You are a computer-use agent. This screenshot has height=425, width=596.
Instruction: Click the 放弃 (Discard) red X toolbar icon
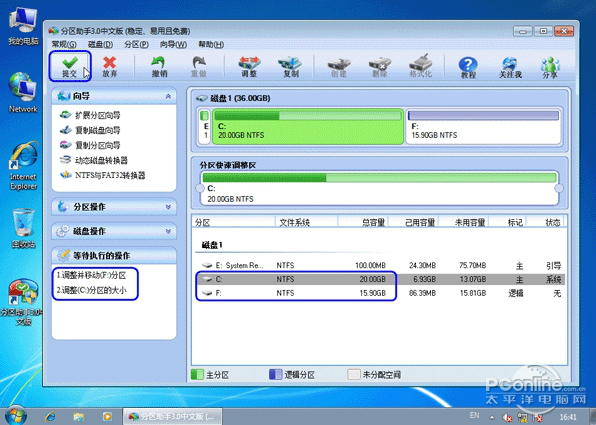[109, 67]
